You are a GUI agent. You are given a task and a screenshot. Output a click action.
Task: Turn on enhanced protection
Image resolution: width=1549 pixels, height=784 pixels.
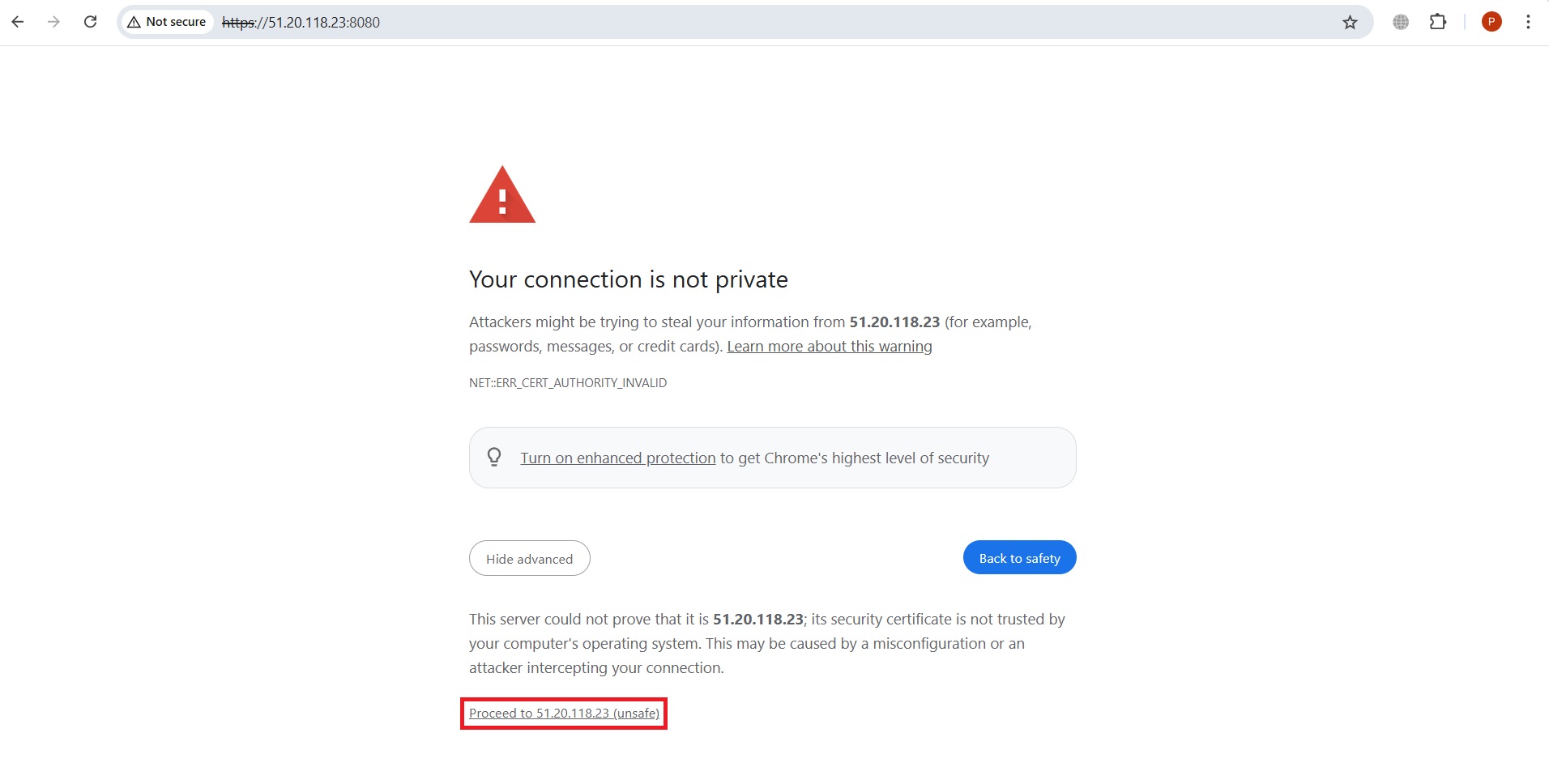tap(617, 458)
